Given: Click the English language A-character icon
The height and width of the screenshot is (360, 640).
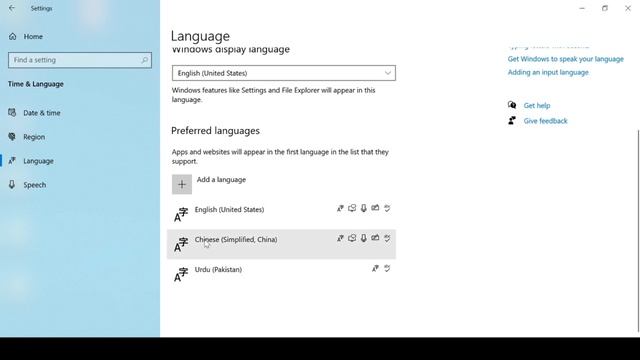Looking at the screenshot, I should 181,214.
